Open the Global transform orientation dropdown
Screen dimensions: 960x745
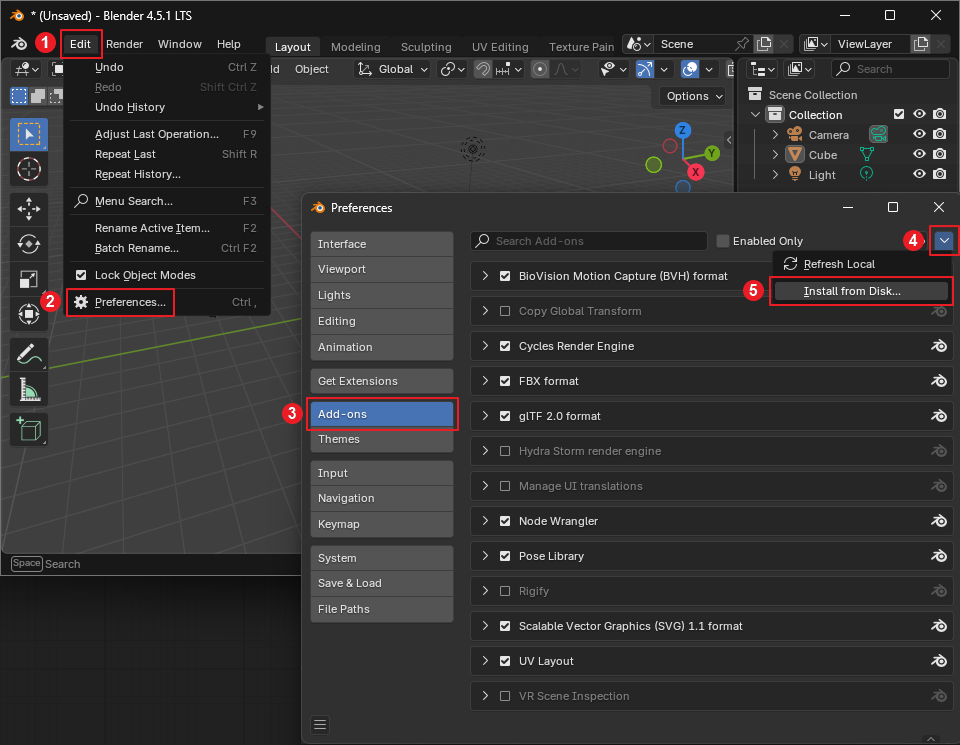393,69
